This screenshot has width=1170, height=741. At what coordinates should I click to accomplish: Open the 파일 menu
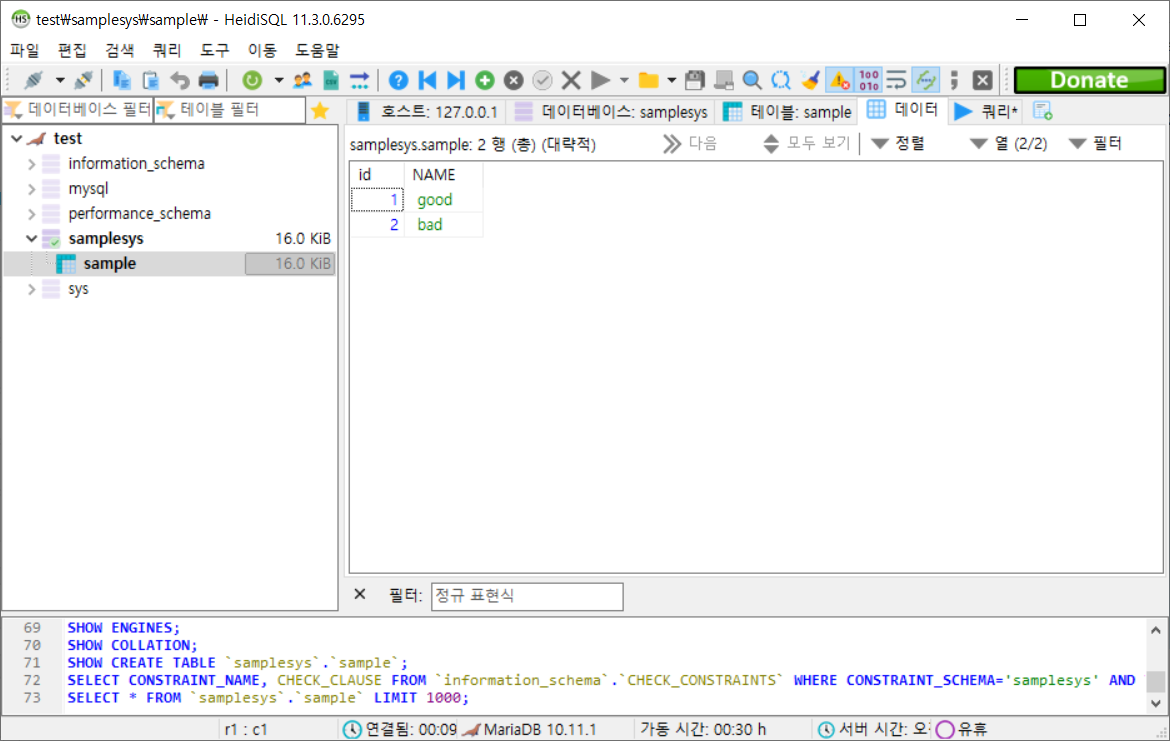(25, 50)
